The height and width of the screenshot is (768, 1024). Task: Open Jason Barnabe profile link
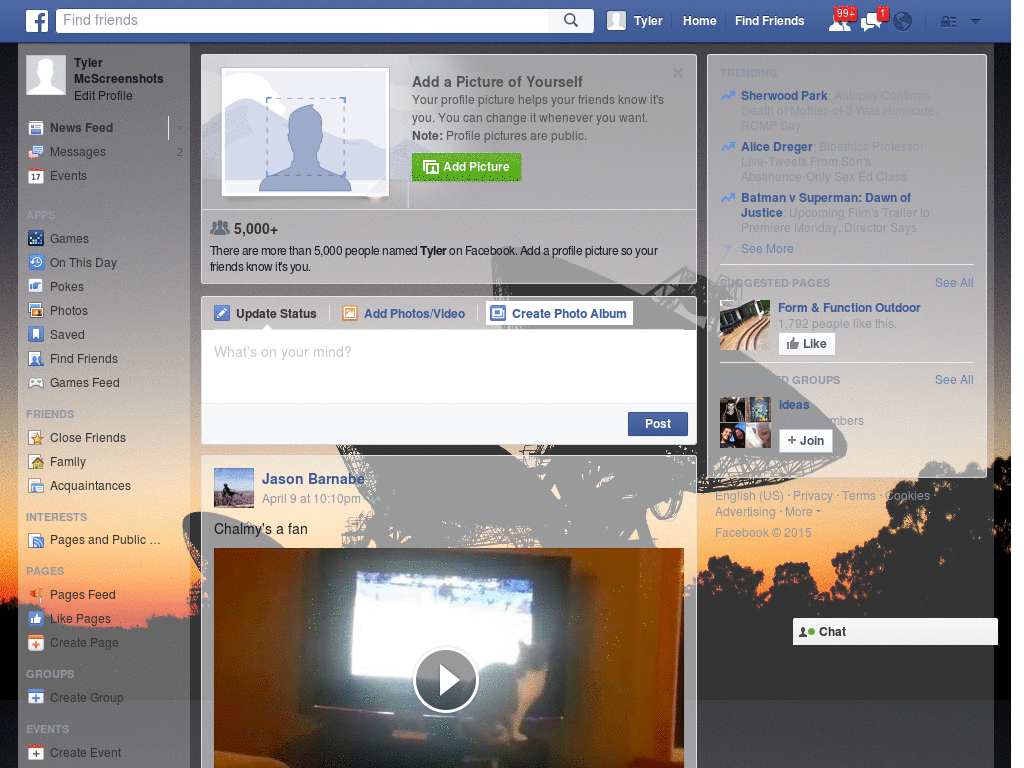pyautogui.click(x=313, y=479)
